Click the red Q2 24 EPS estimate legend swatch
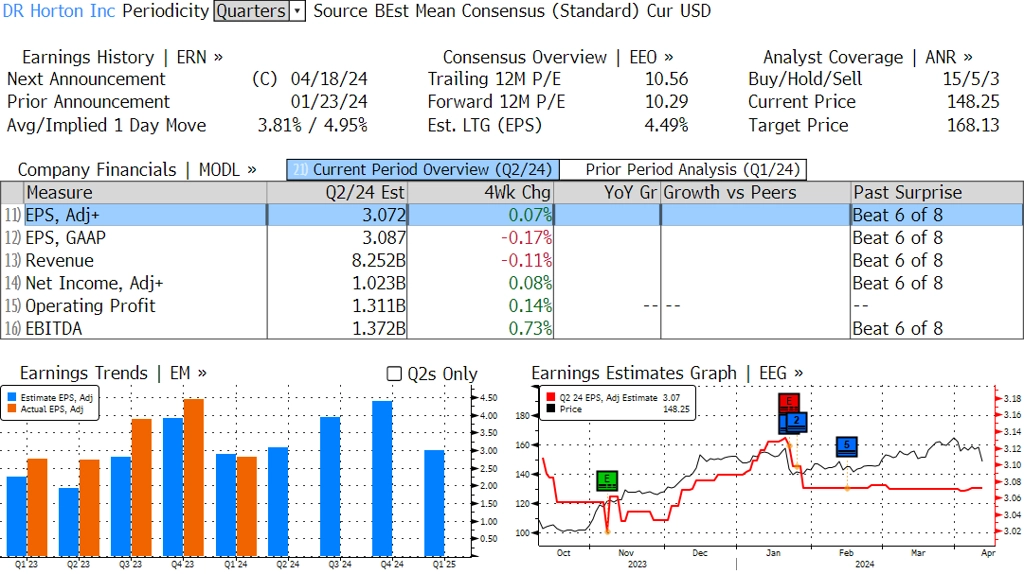 click(551, 397)
